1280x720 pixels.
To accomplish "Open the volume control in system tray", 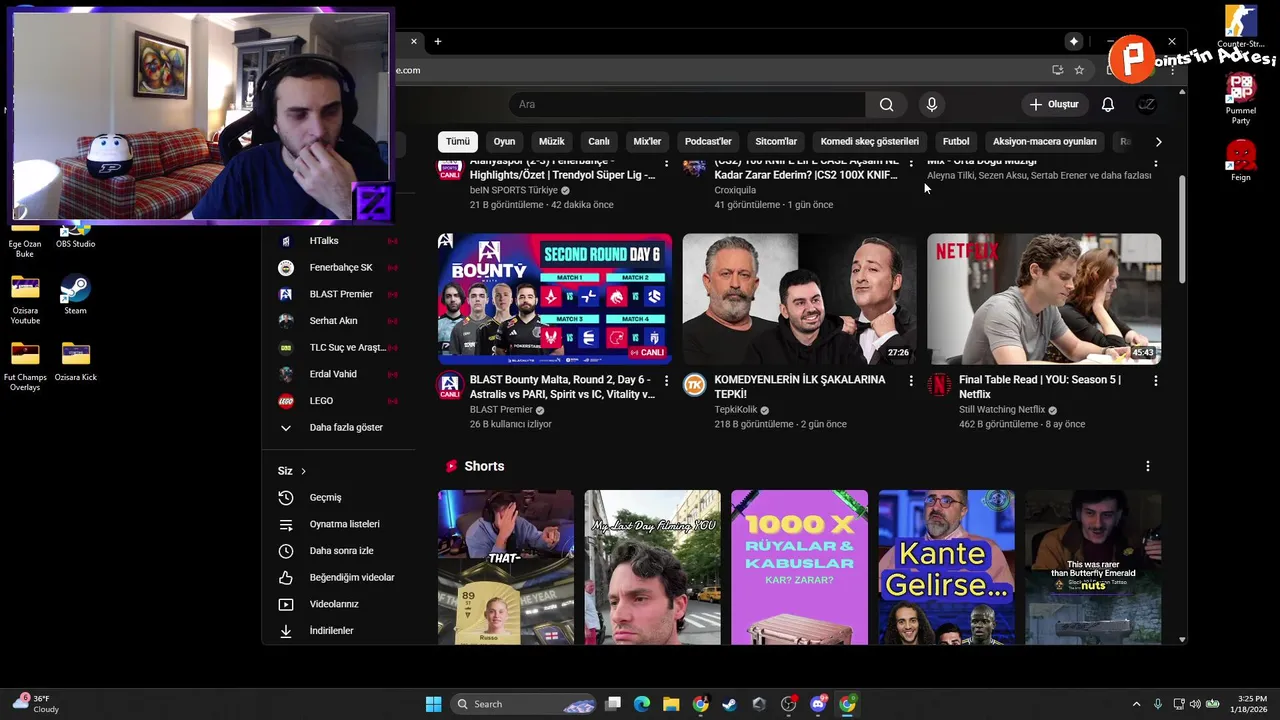I will 1195,704.
